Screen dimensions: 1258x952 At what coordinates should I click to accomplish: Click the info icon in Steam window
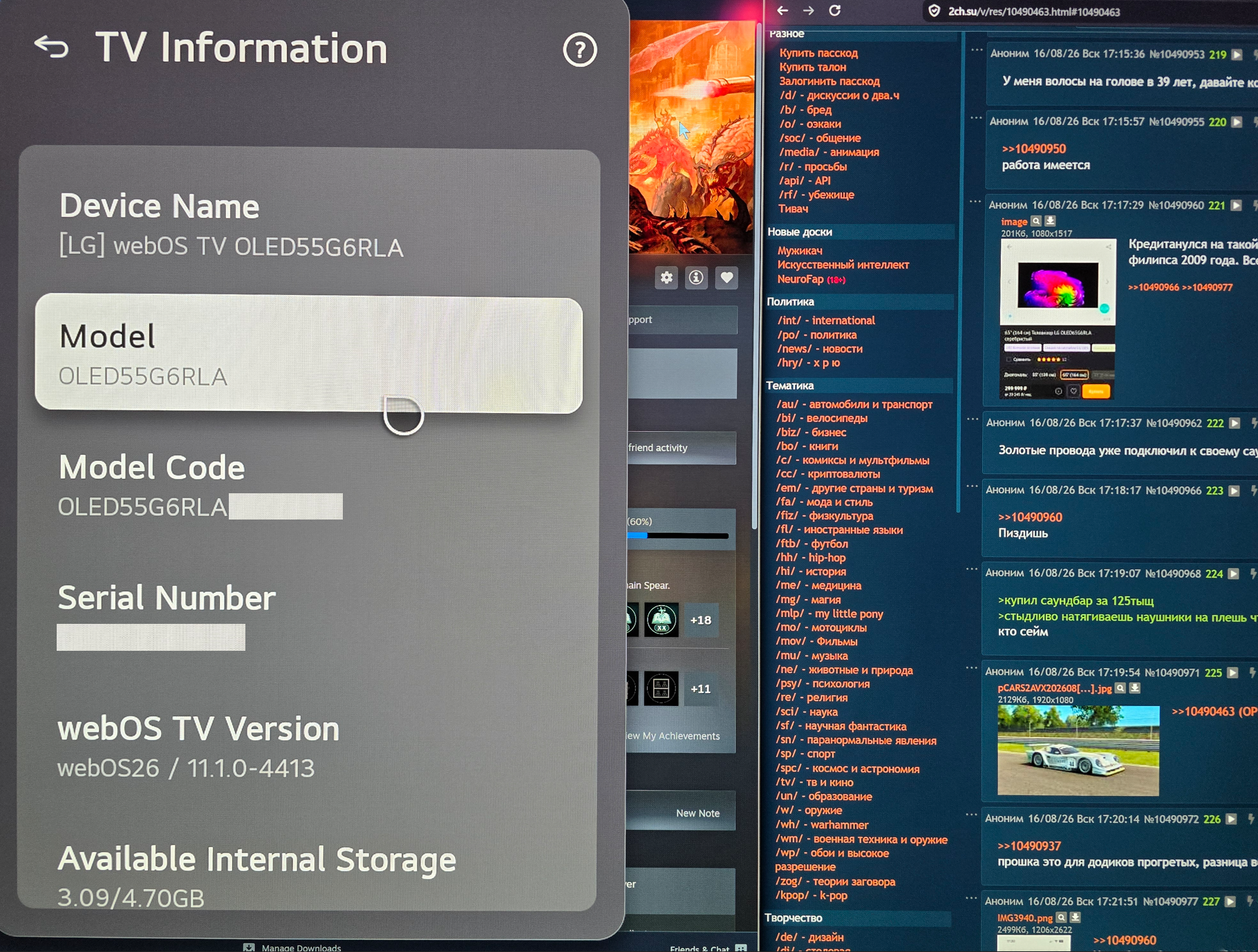click(x=696, y=278)
